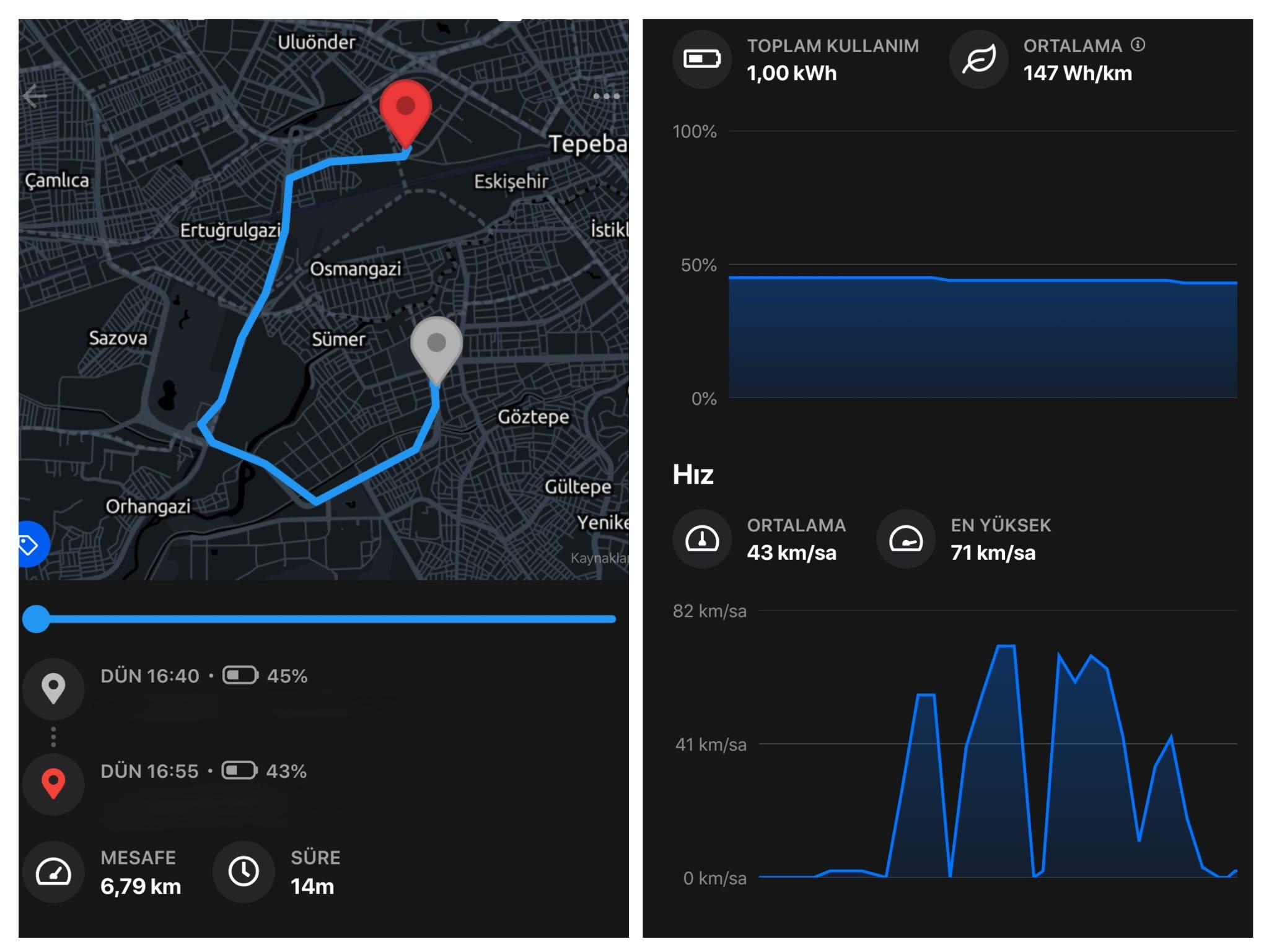
Task: Open the info icon beside Ortalama
Action: point(1138,45)
